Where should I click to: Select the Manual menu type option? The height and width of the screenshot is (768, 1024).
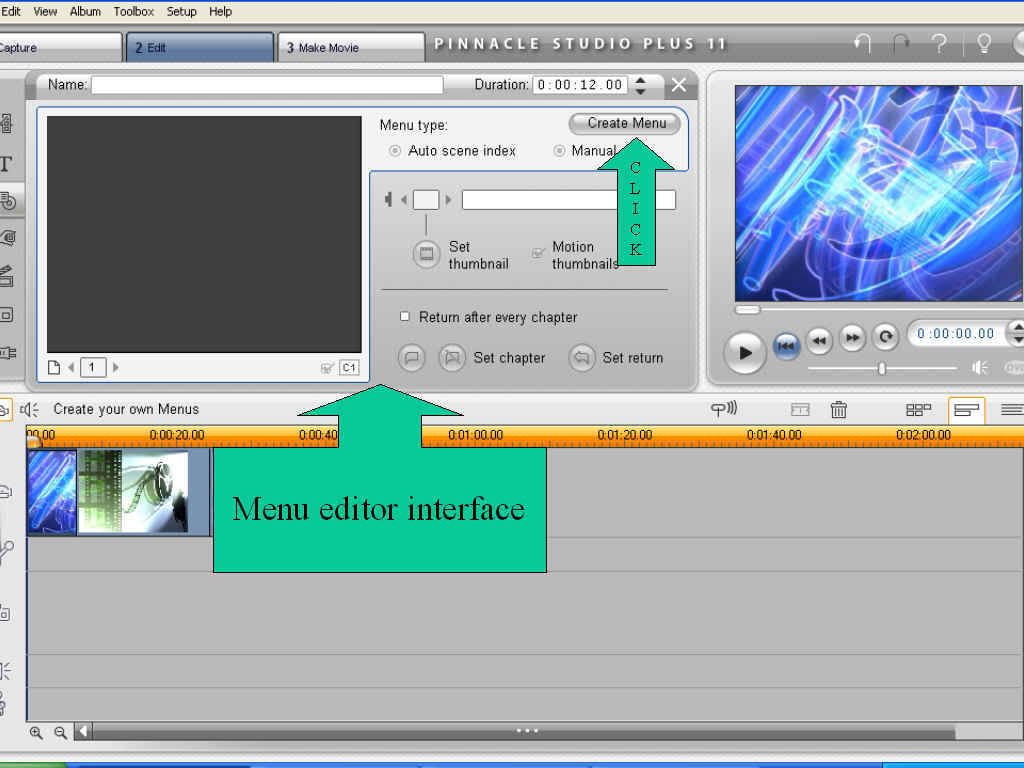point(559,151)
